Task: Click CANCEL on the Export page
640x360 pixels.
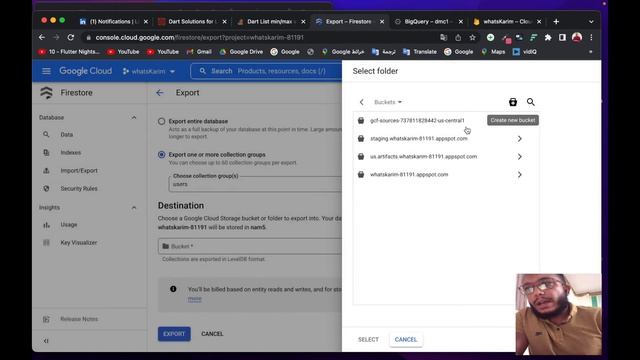Action: (212, 334)
